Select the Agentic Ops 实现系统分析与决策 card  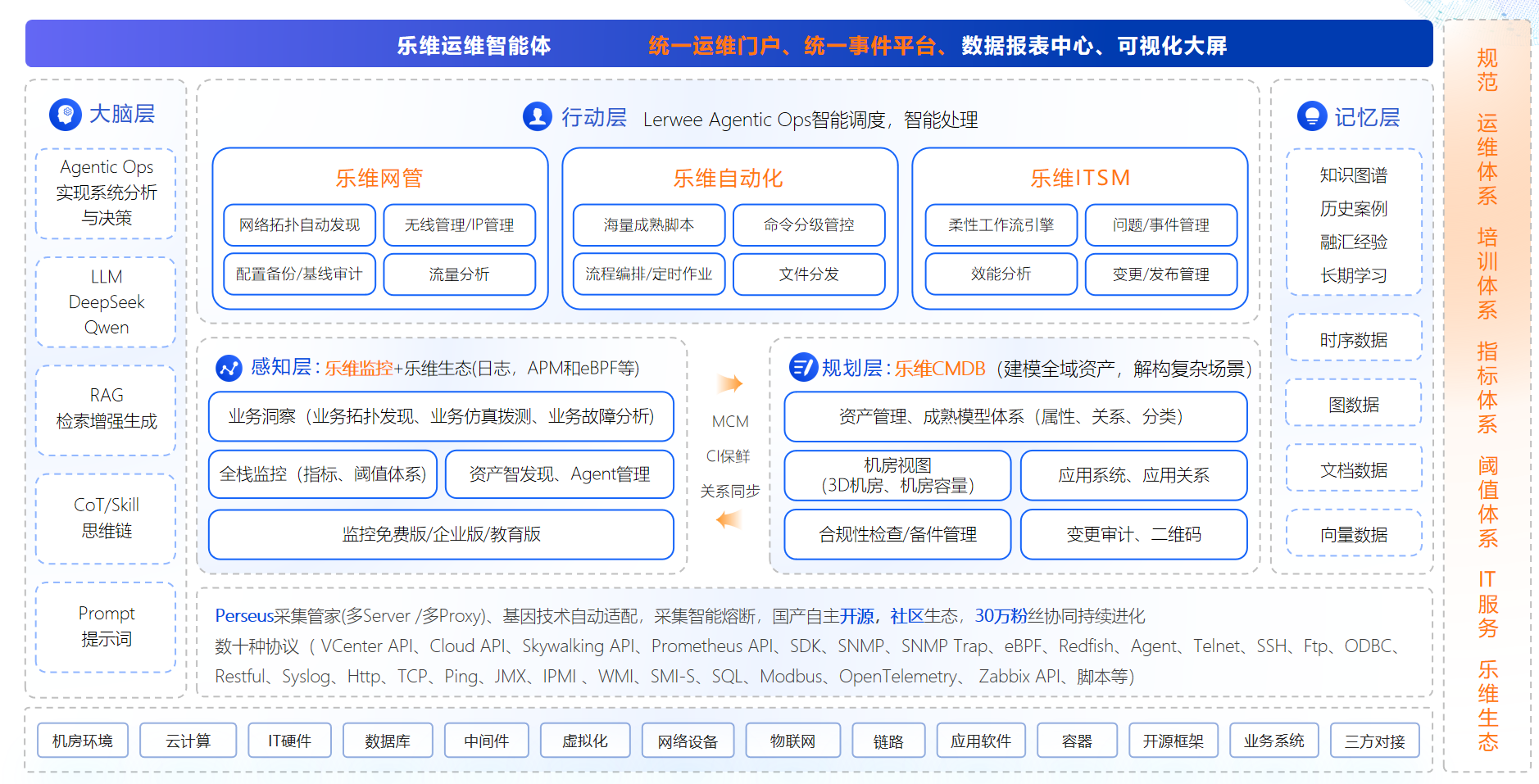pyautogui.click(x=107, y=193)
